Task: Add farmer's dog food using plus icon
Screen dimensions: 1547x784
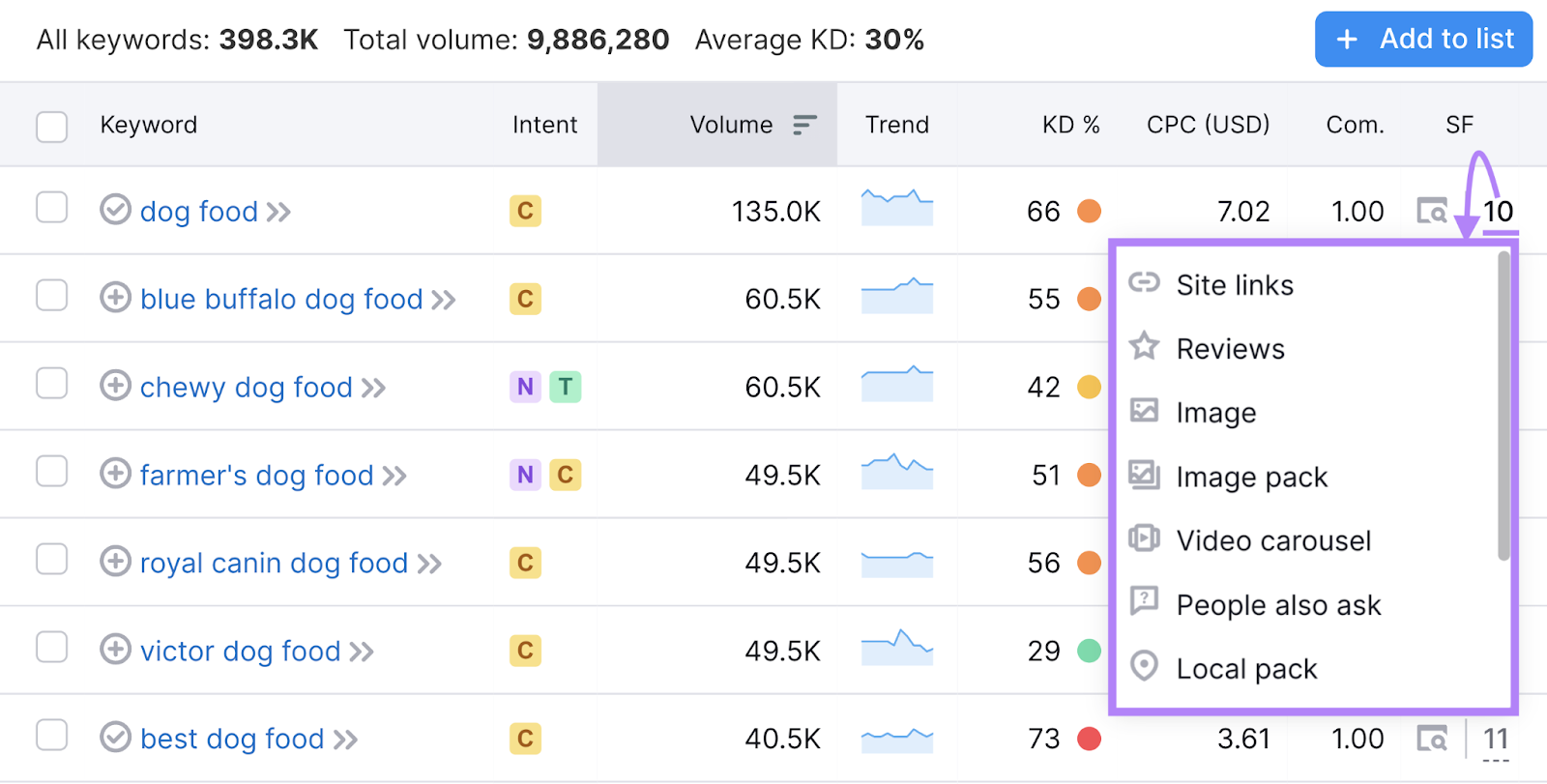Action: point(115,474)
